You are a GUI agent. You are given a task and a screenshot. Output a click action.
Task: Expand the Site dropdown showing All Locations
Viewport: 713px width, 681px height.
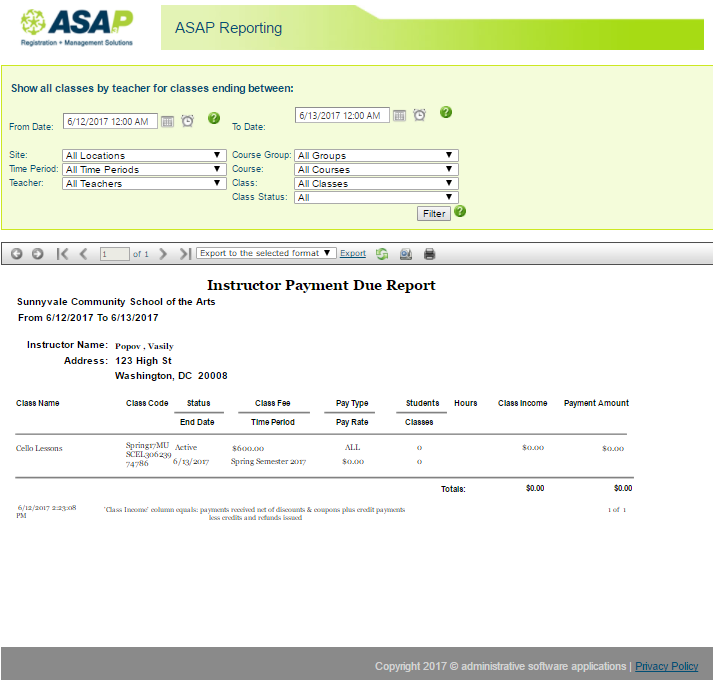tap(142, 156)
